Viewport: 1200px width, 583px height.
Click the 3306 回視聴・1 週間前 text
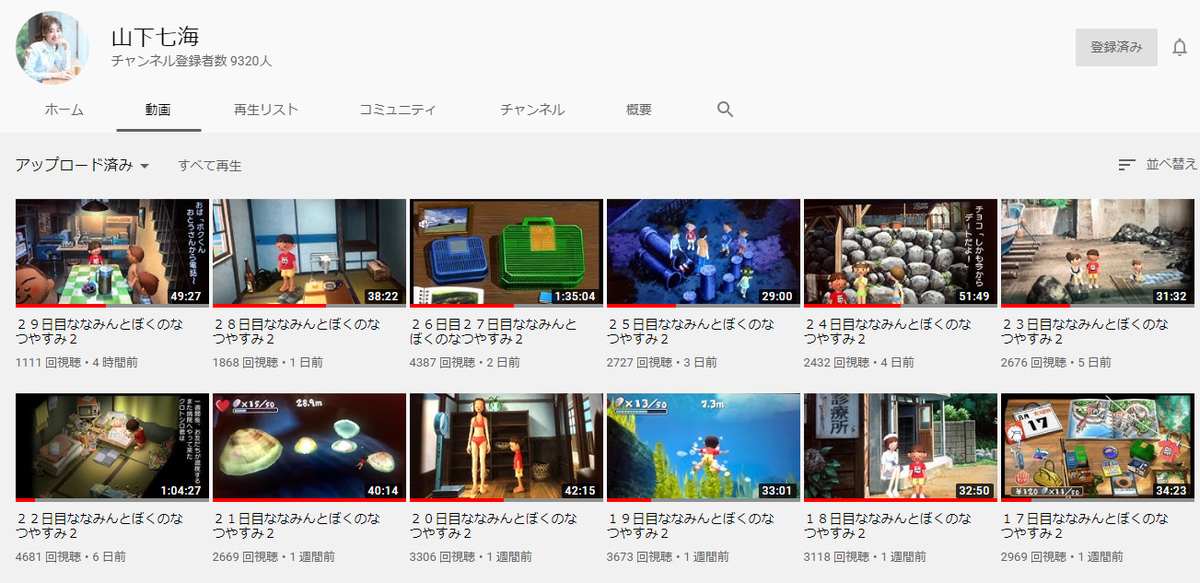pyautogui.click(x=471, y=556)
